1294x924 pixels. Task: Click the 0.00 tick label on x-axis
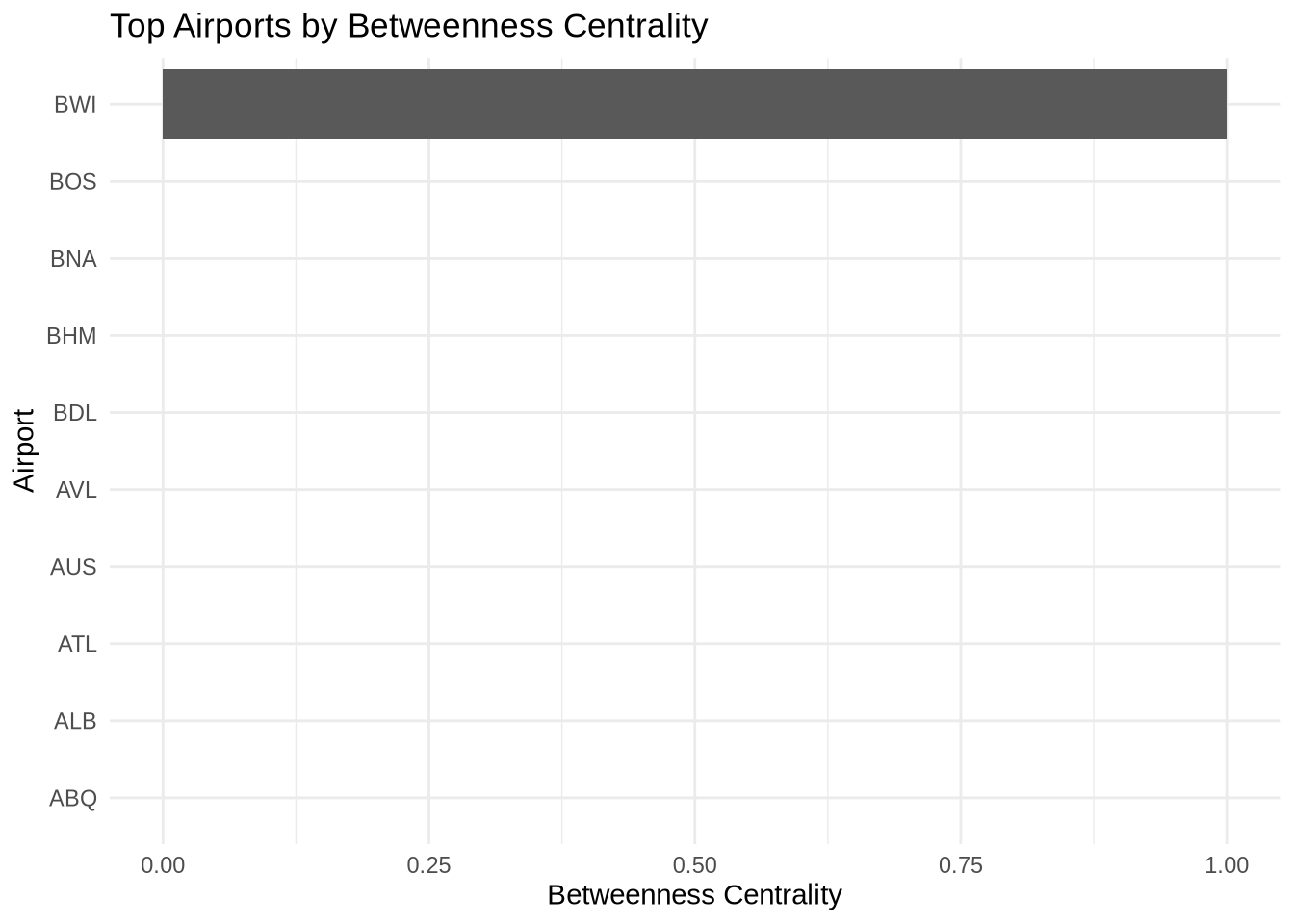tap(163, 865)
